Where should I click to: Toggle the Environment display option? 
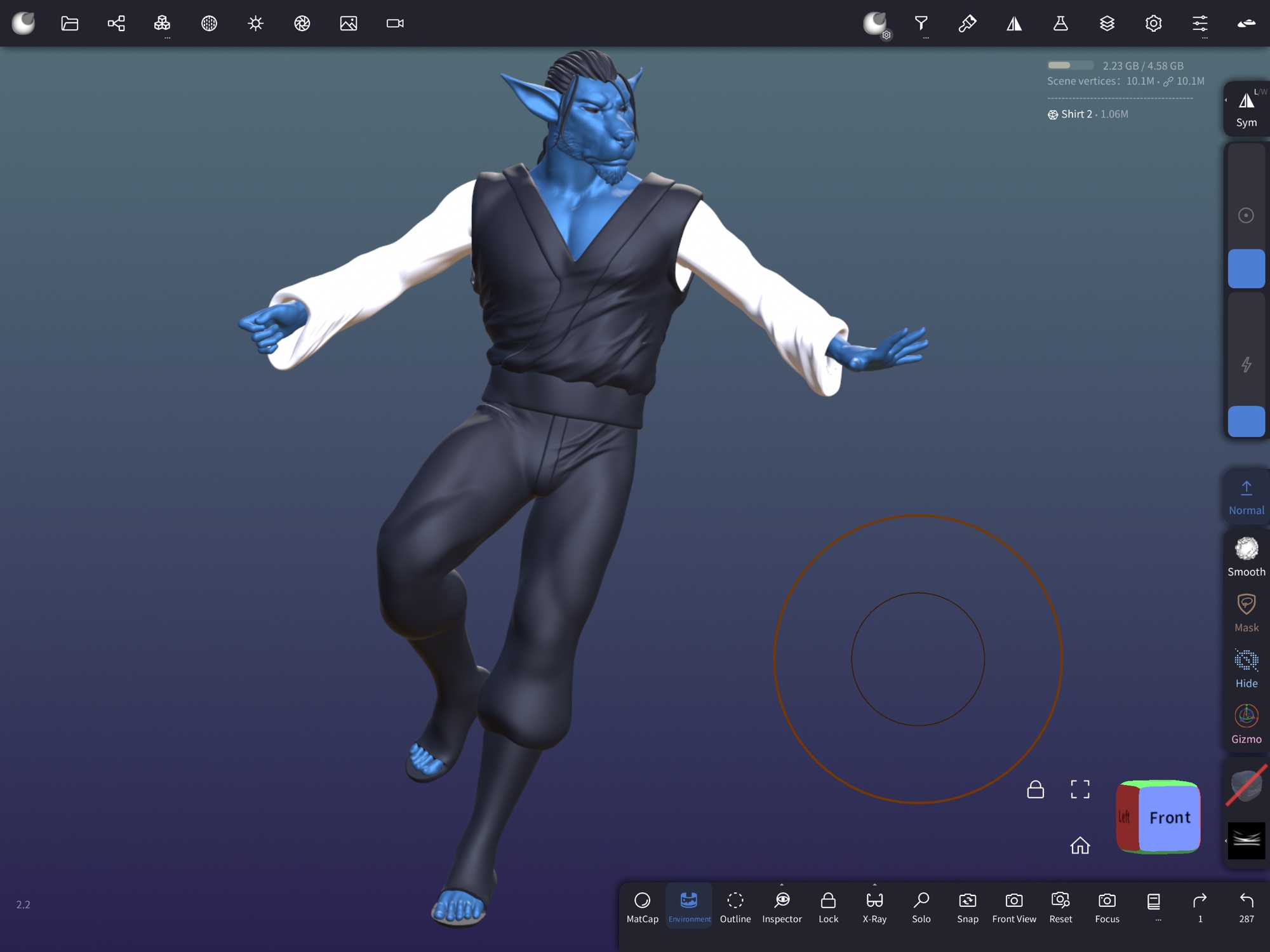click(689, 906)
